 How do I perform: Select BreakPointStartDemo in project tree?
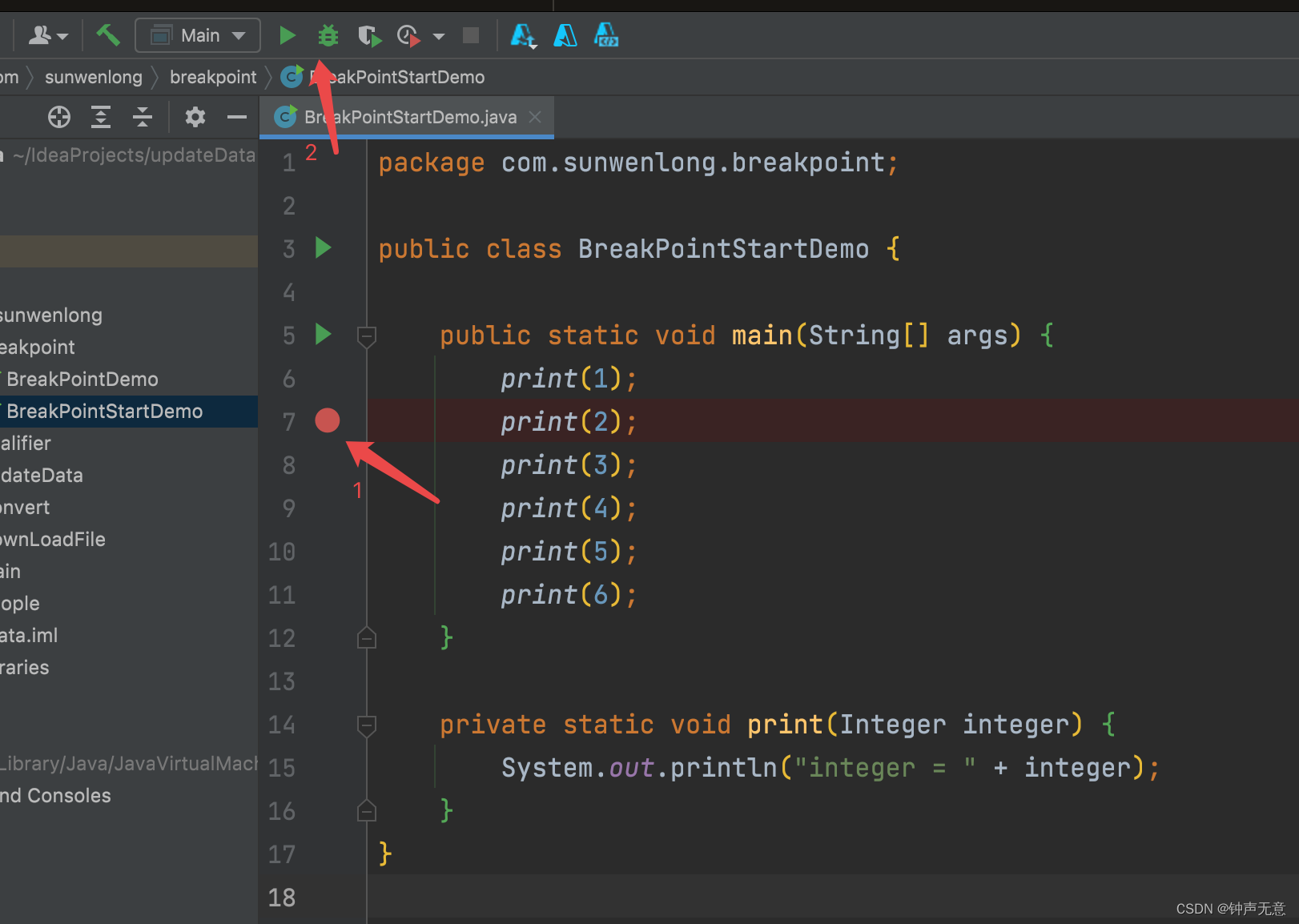pyautogui.click(x=129, y=411)
